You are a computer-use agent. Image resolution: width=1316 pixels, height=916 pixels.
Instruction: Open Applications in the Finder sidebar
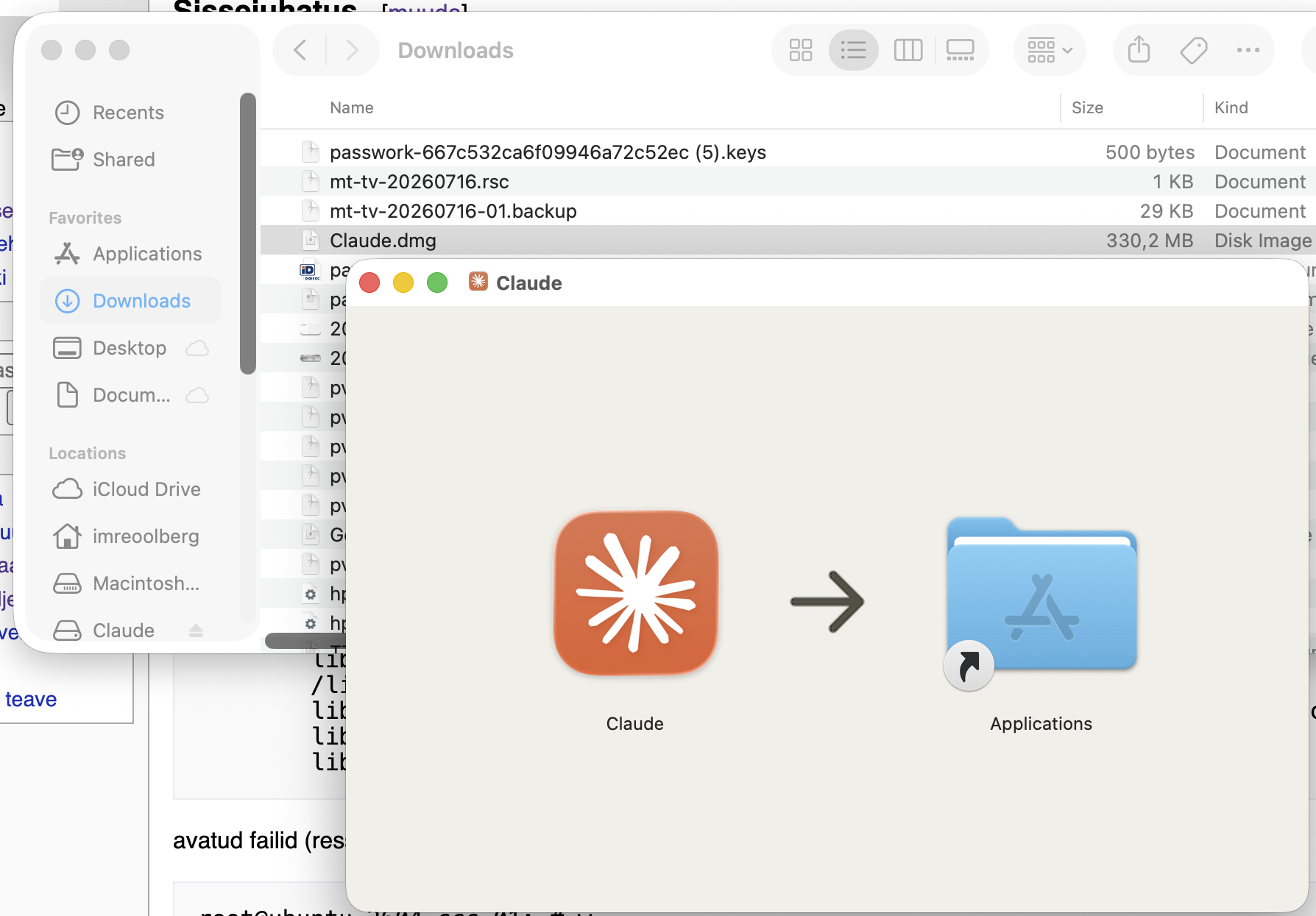click(127, 254)
